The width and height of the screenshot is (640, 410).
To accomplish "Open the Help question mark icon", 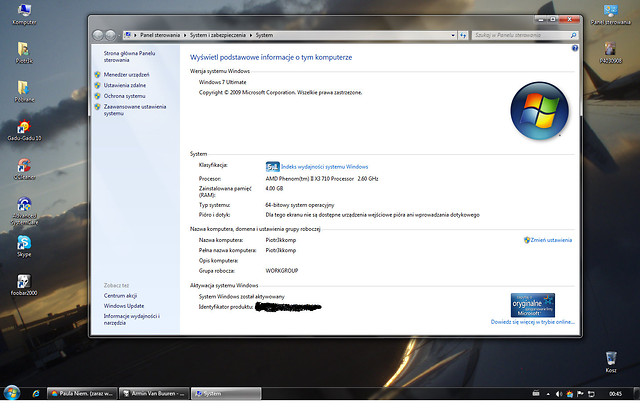I will pos(575,48).
